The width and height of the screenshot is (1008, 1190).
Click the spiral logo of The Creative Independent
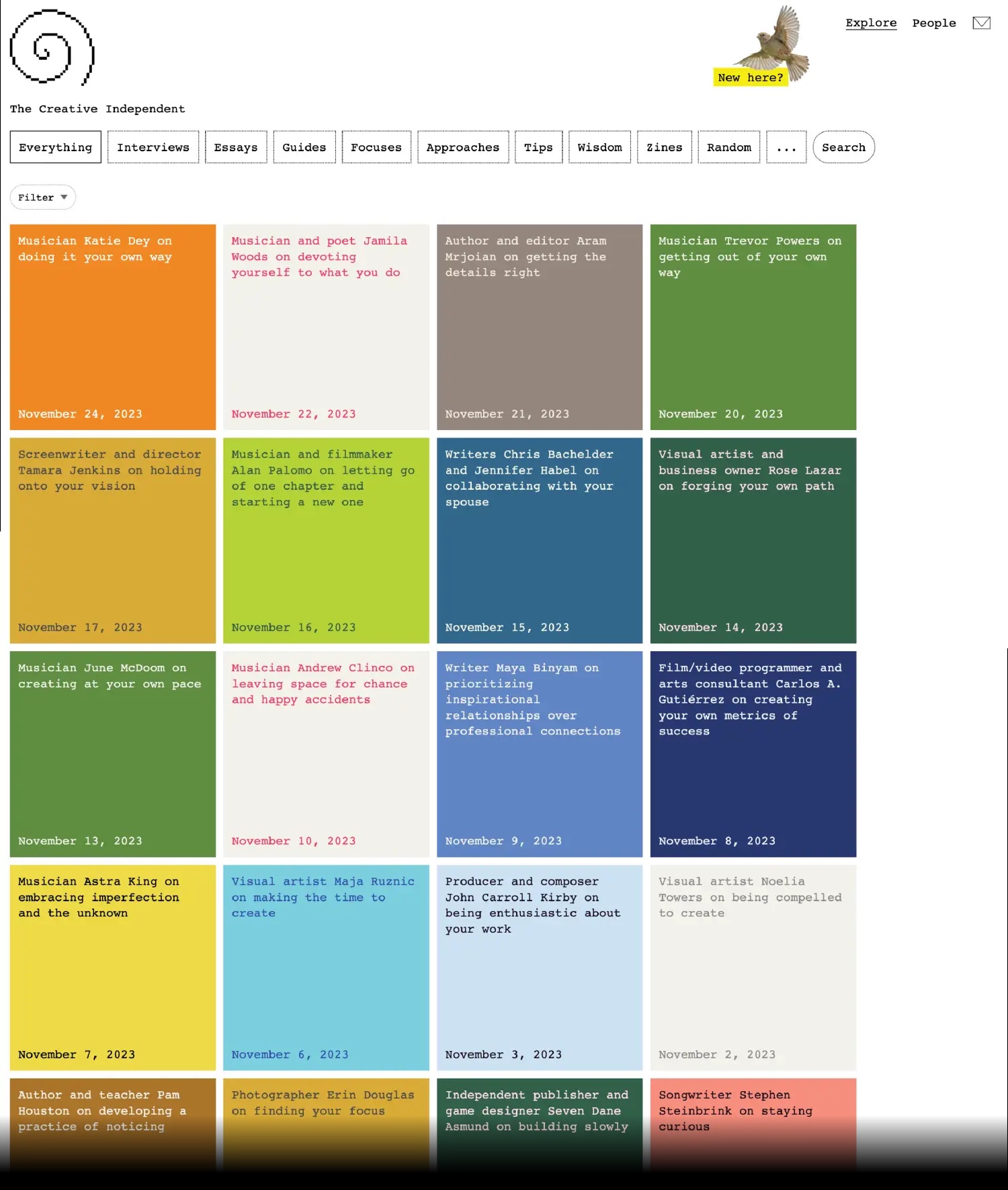52,48
